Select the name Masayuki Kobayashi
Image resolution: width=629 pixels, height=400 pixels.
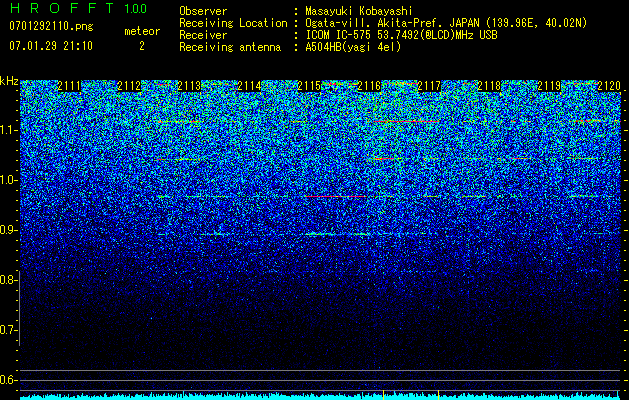[359, 12]
